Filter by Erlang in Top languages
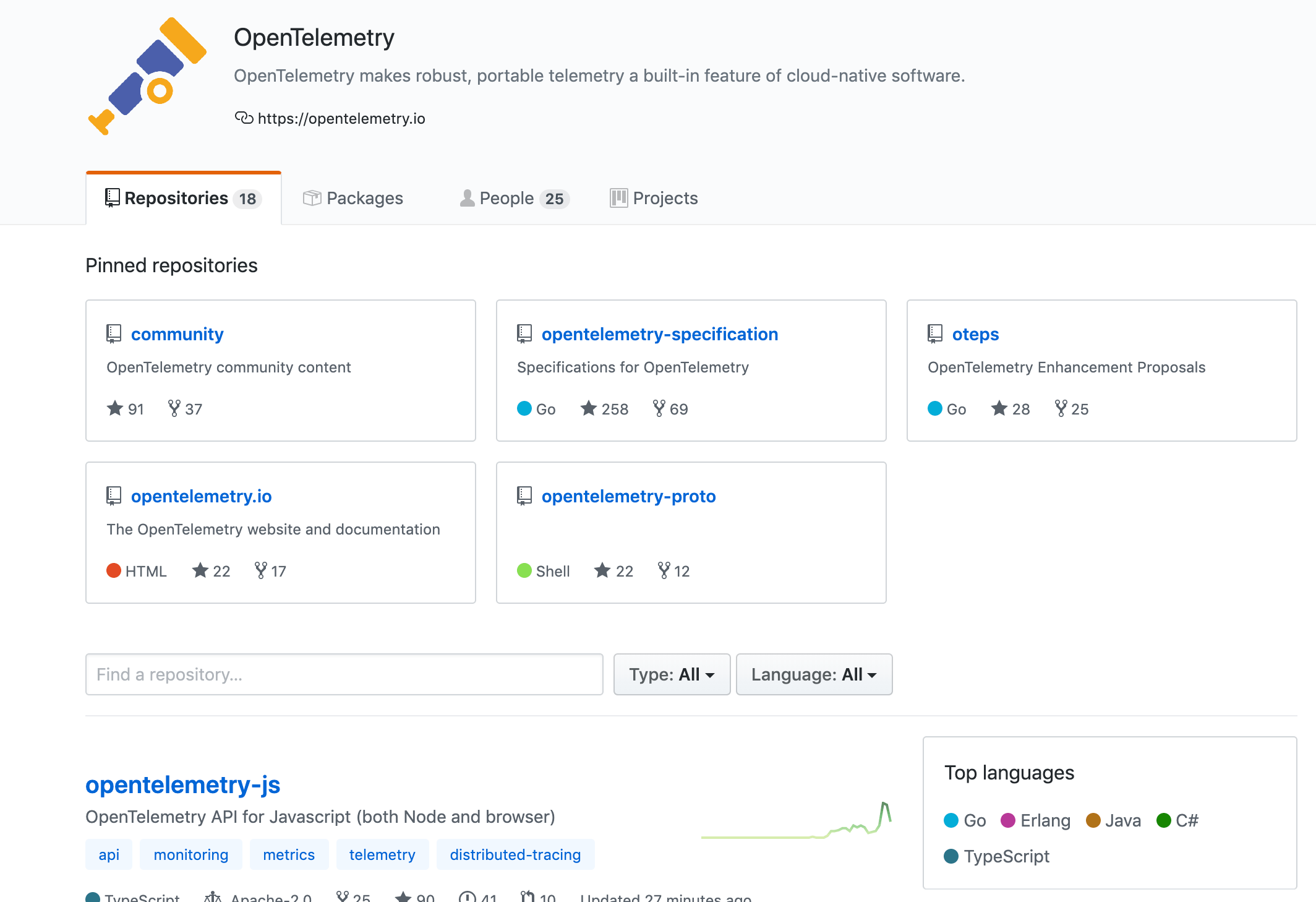 pos(1036,820)
